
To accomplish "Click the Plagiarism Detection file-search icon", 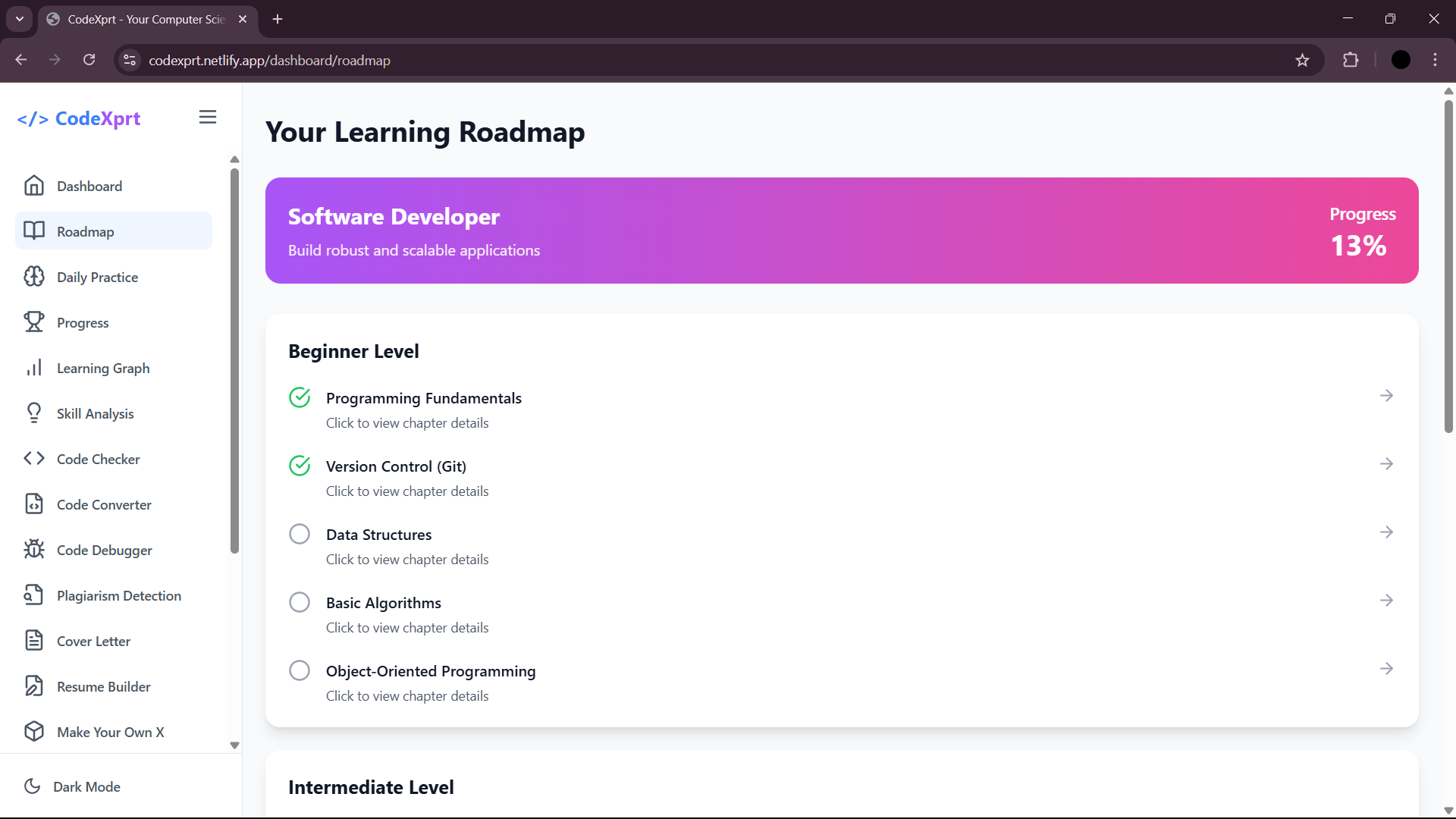I will click(x=34, y=595).
